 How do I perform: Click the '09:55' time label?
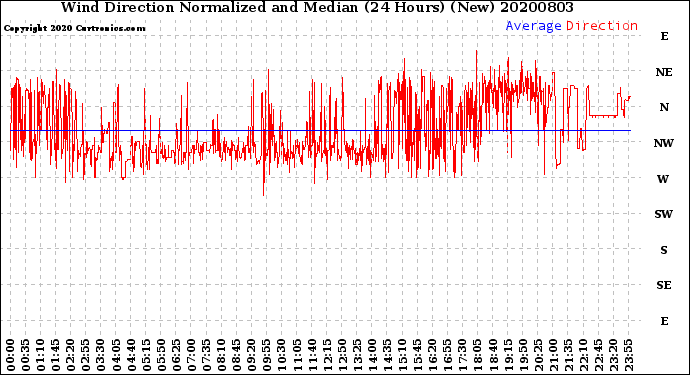267,355
